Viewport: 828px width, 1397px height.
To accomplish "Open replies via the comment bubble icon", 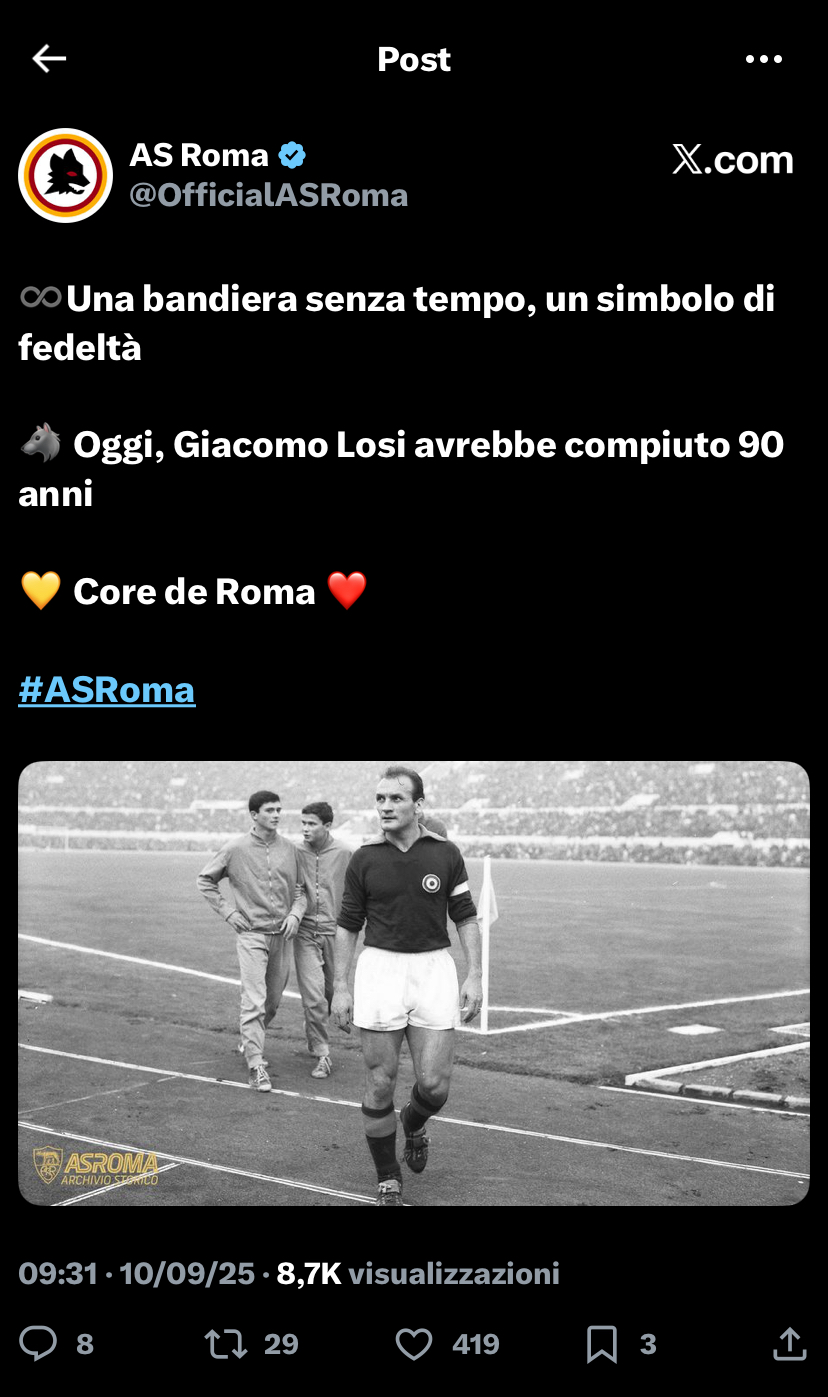I will [x=38, y=1343].
